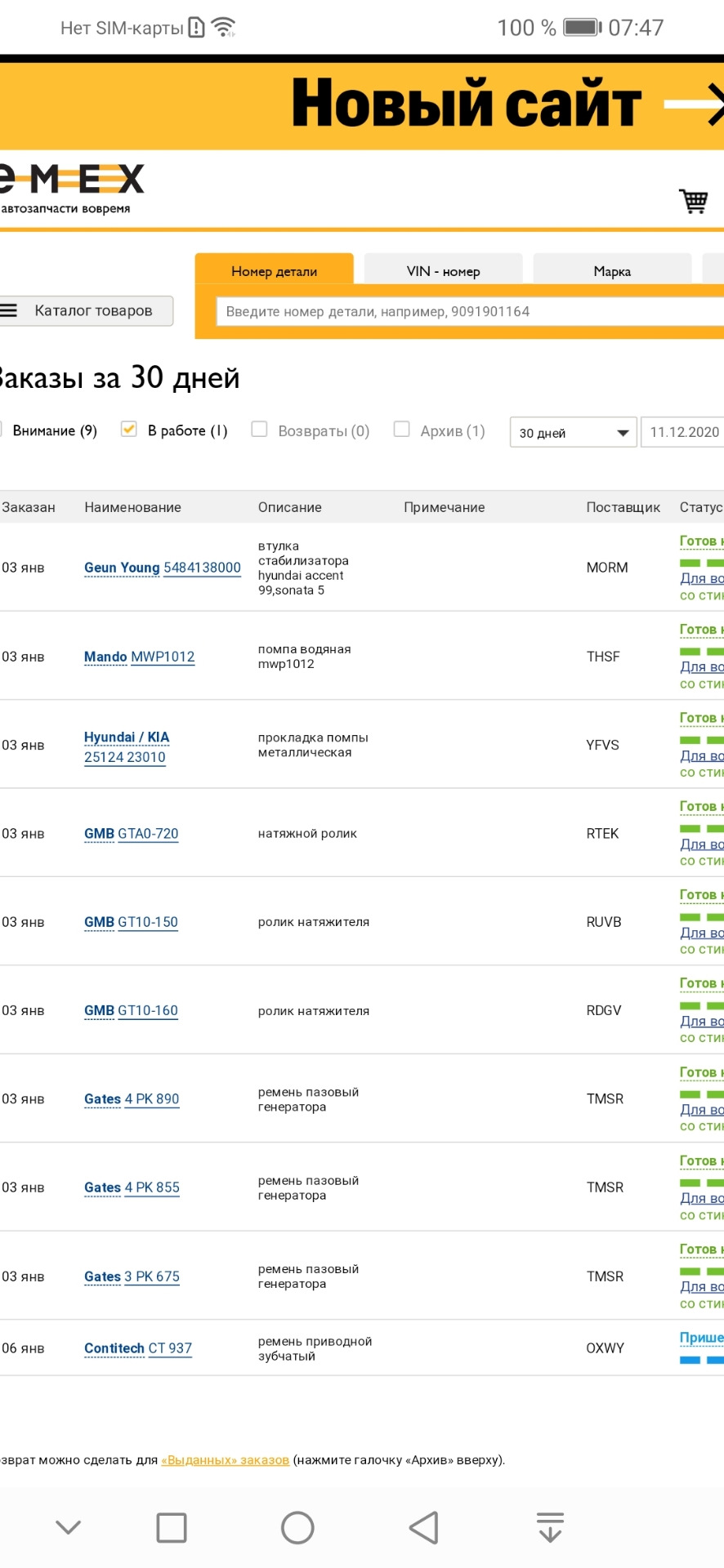
Task: Select the Марка tab
Action: [x=612, y=271]
